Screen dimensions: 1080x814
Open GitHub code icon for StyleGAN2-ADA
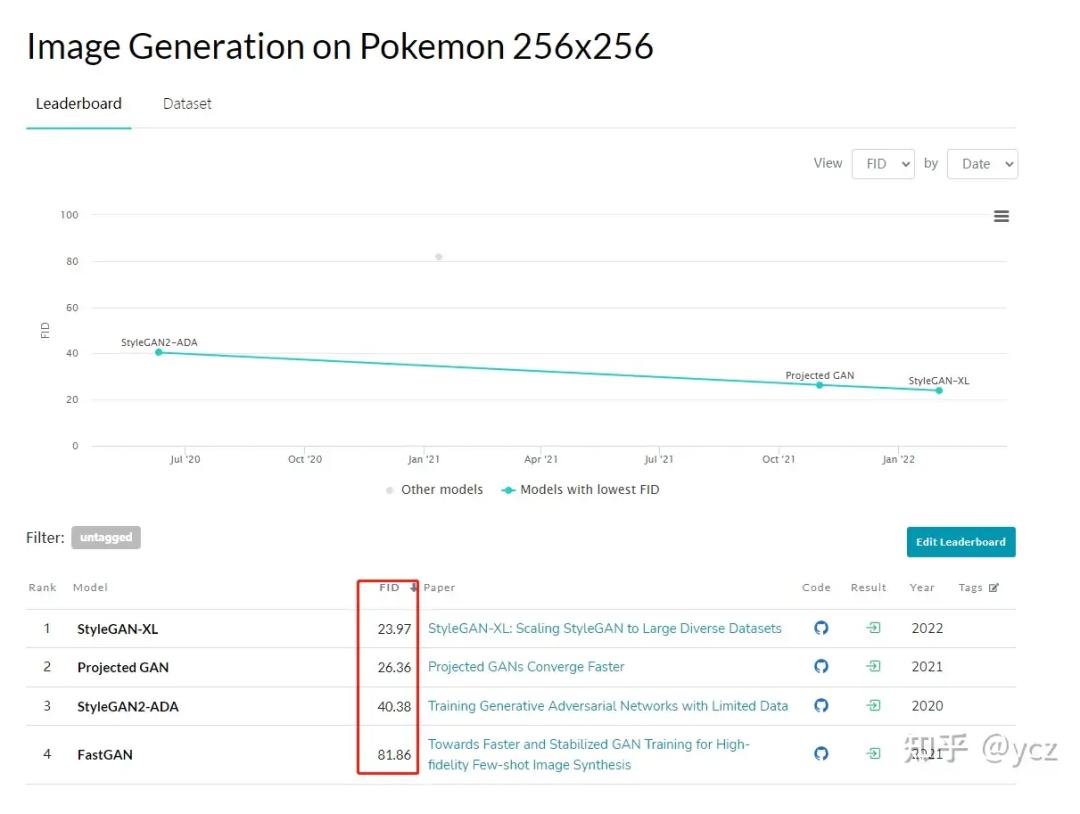coord(820,706)
